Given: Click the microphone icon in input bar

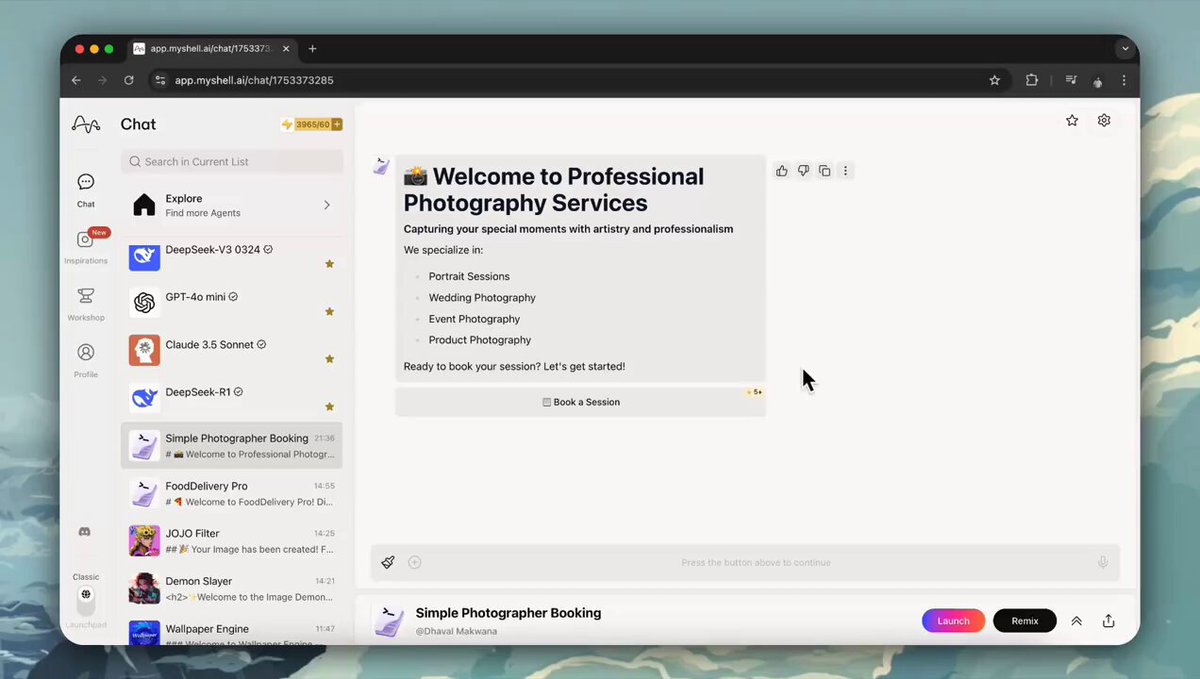Looking at the screenshot, I should [1103, 562].
